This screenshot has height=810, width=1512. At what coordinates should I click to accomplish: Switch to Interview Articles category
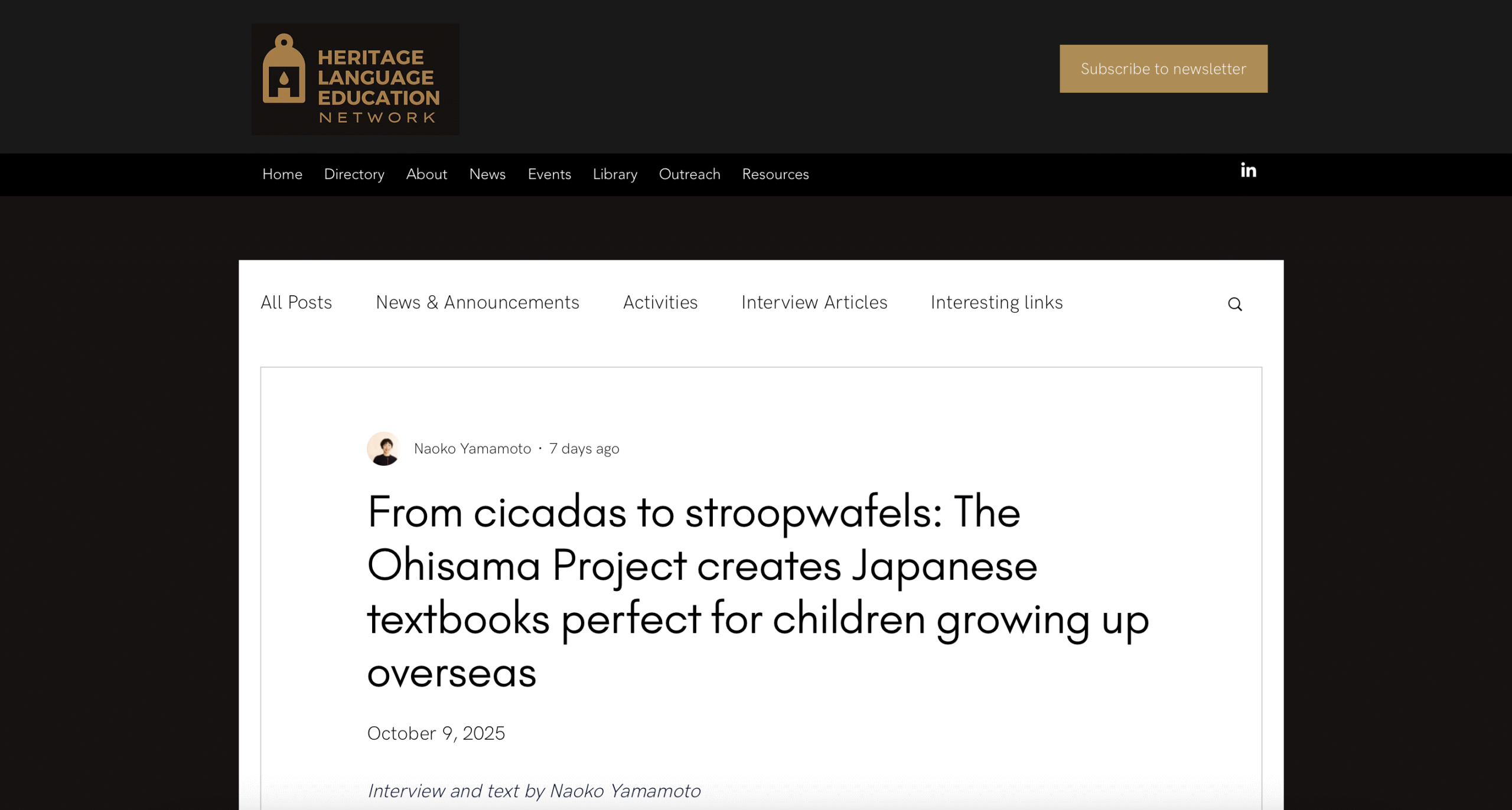pyautogui.click(x=814, y=302)
